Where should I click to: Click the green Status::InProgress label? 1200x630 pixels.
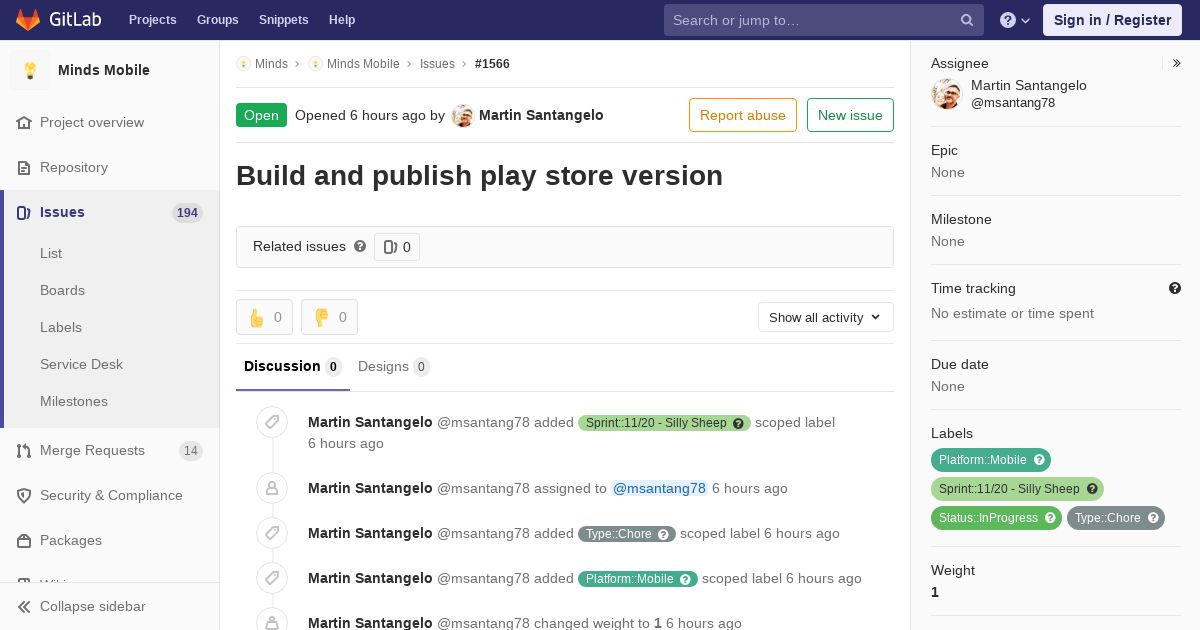pos(996,518)
